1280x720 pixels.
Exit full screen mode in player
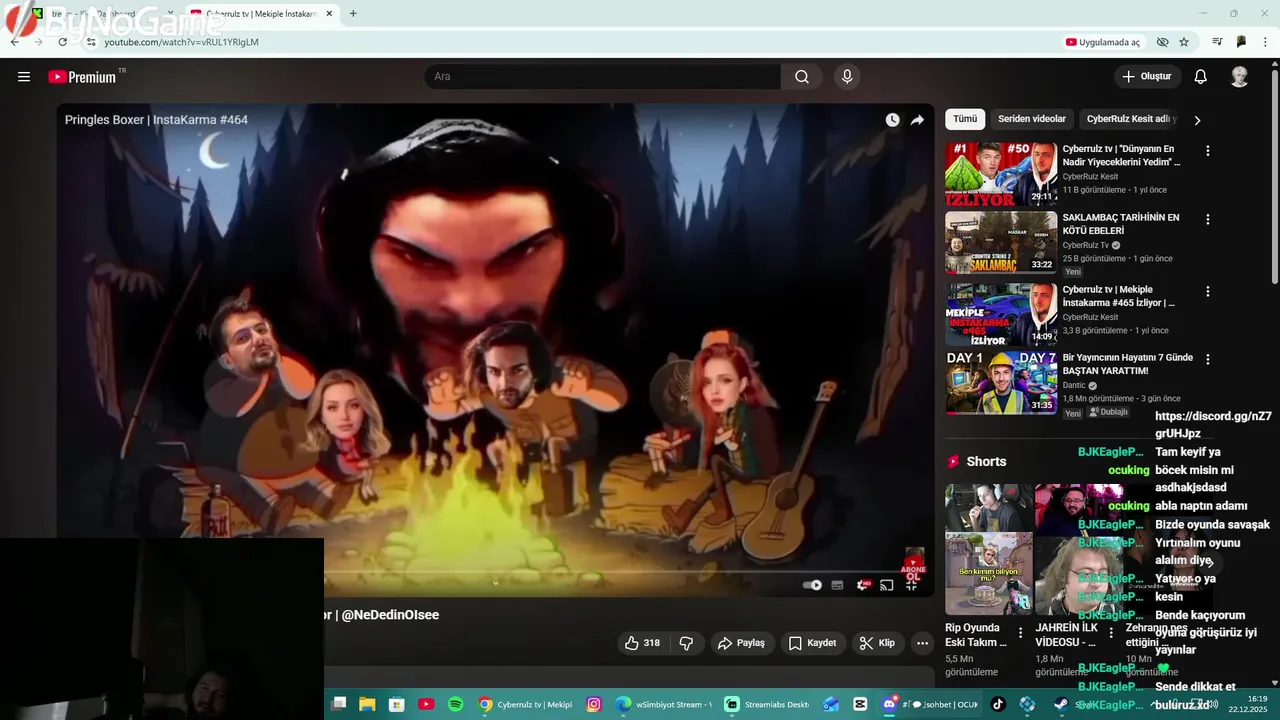(910, 585)
